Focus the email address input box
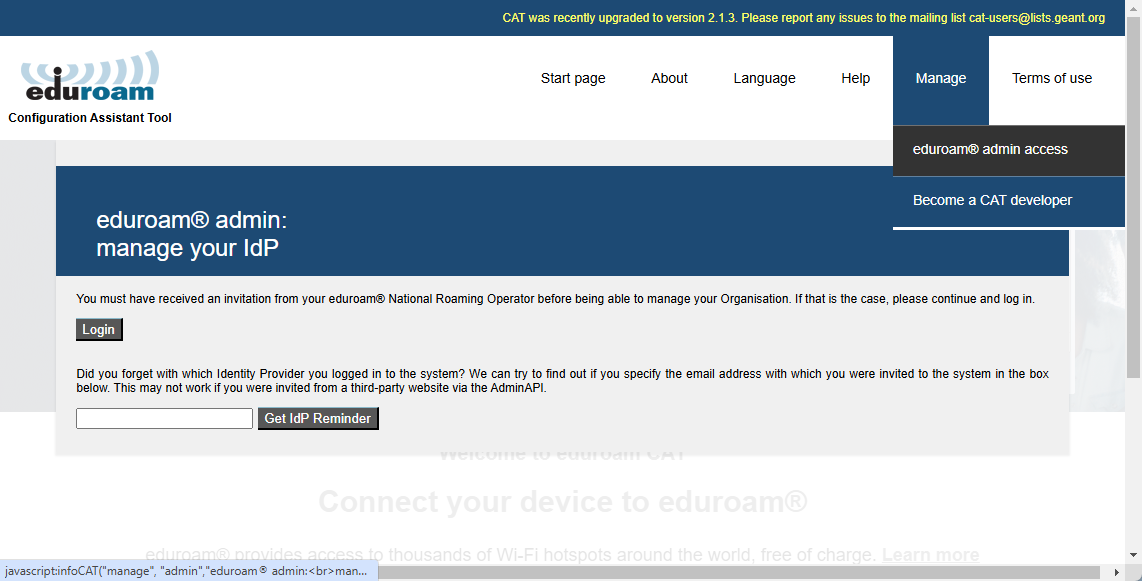The width and height of the screenshot is (1142, 581). point(165,419)
